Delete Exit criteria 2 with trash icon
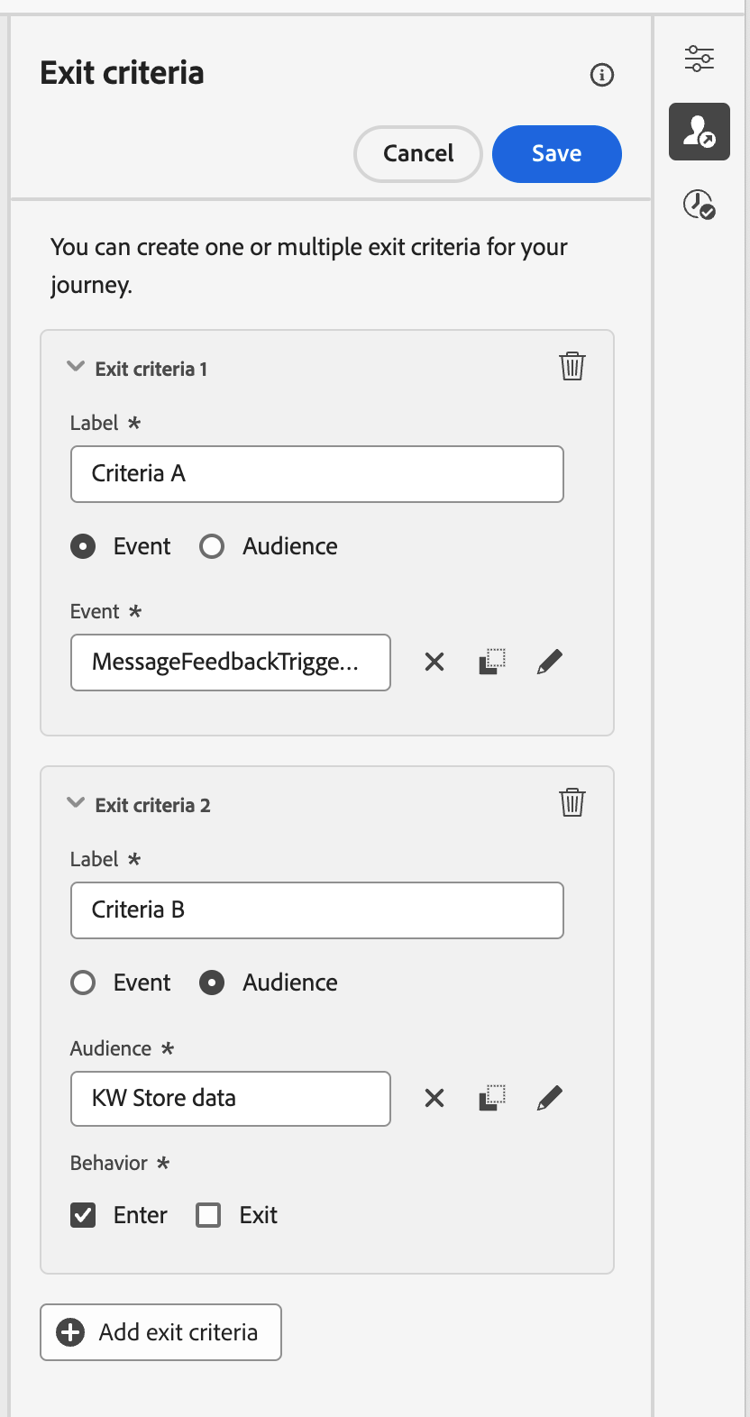 (572, 802)
